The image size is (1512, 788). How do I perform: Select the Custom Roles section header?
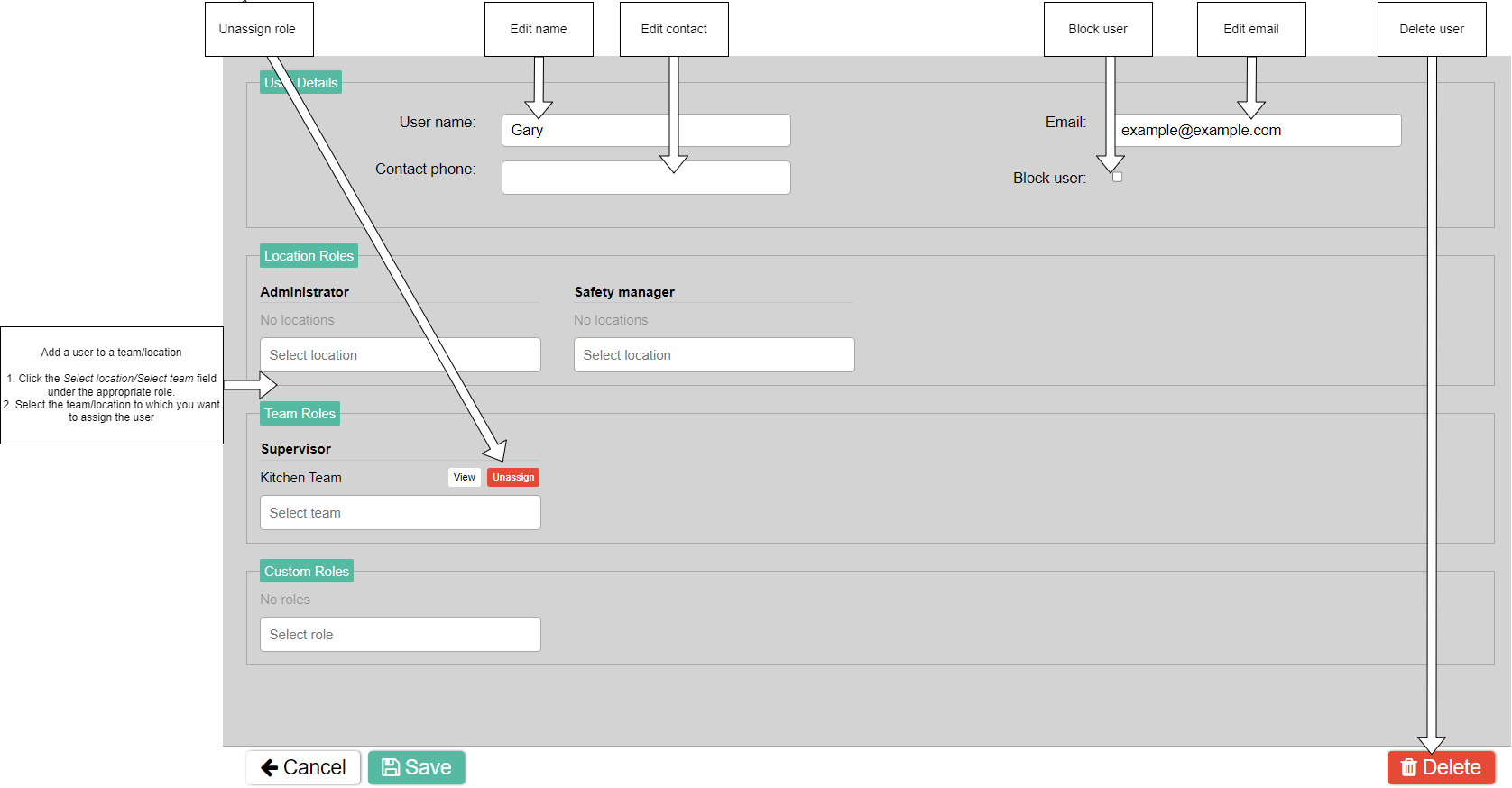click(x=306, y=572)
